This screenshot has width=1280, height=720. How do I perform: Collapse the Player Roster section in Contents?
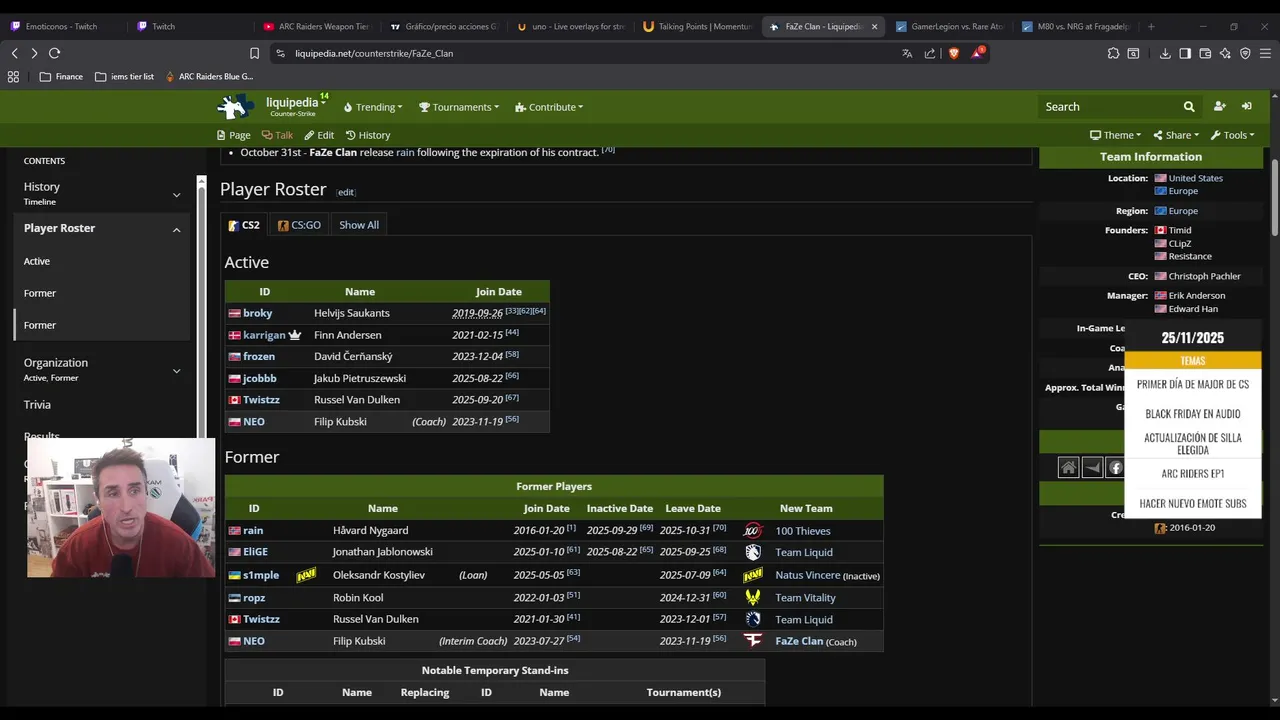(177, 229)
